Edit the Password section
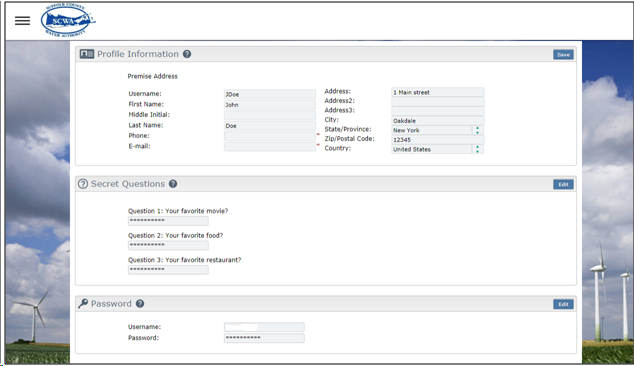 [563, 304]
